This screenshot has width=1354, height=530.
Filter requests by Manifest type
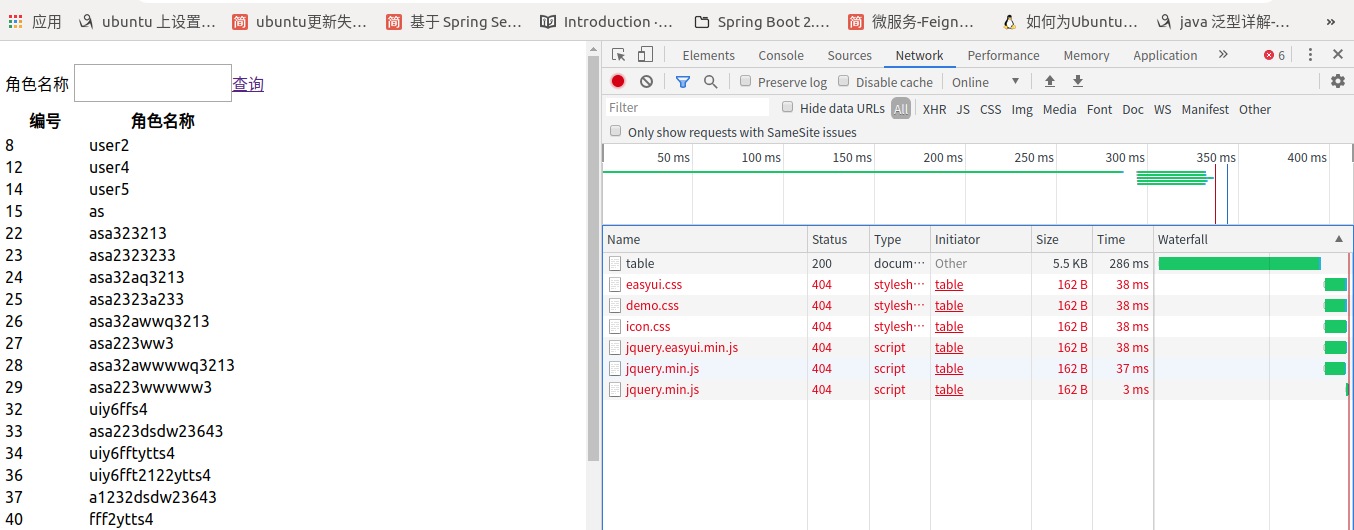(x=1205, y=109)
